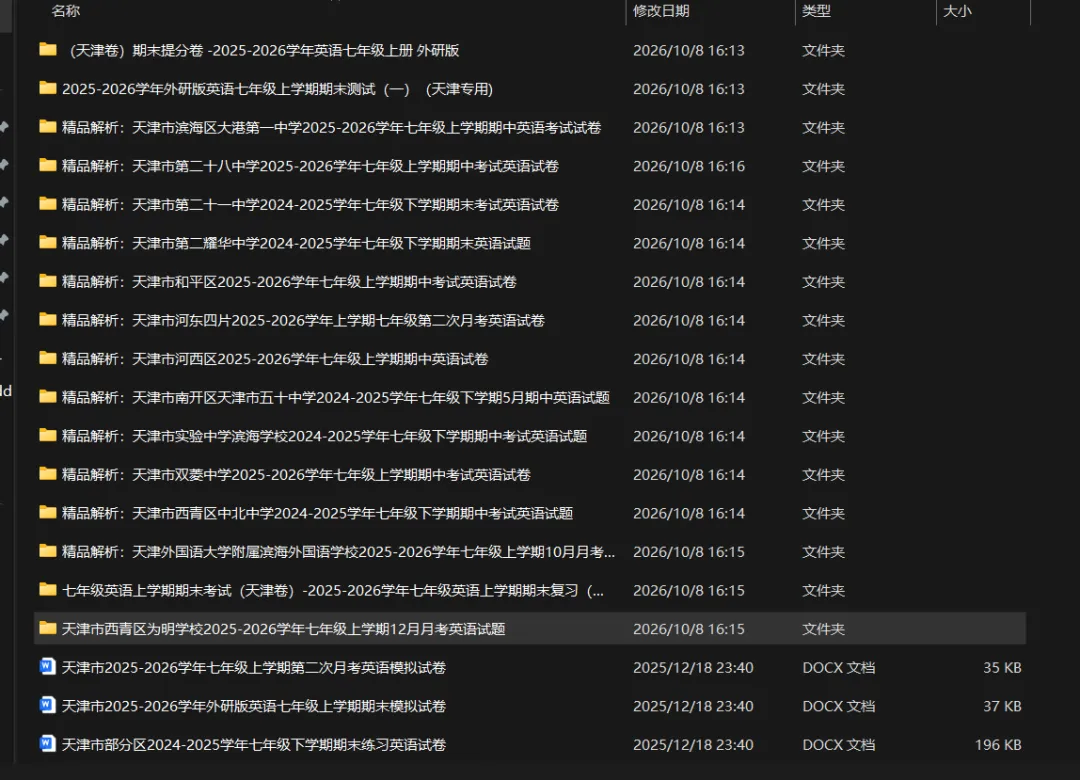Select folder name 精品解析:天津市西青区中北中学2024-2025学年七年级下学期期中考试英语试题
1080x780 pixels.
click(x=318, y=513)
